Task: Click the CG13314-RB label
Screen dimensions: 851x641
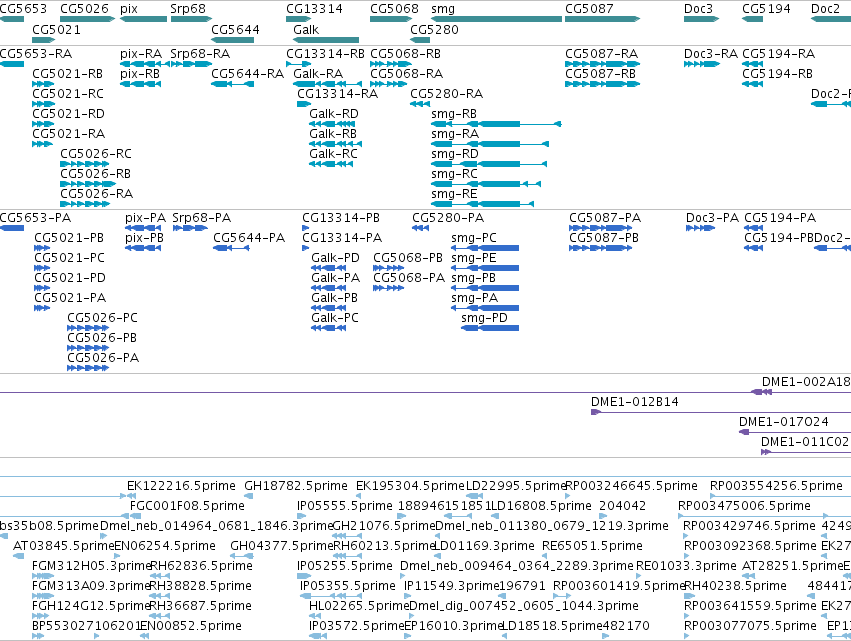Action: [x=326, y=54]
